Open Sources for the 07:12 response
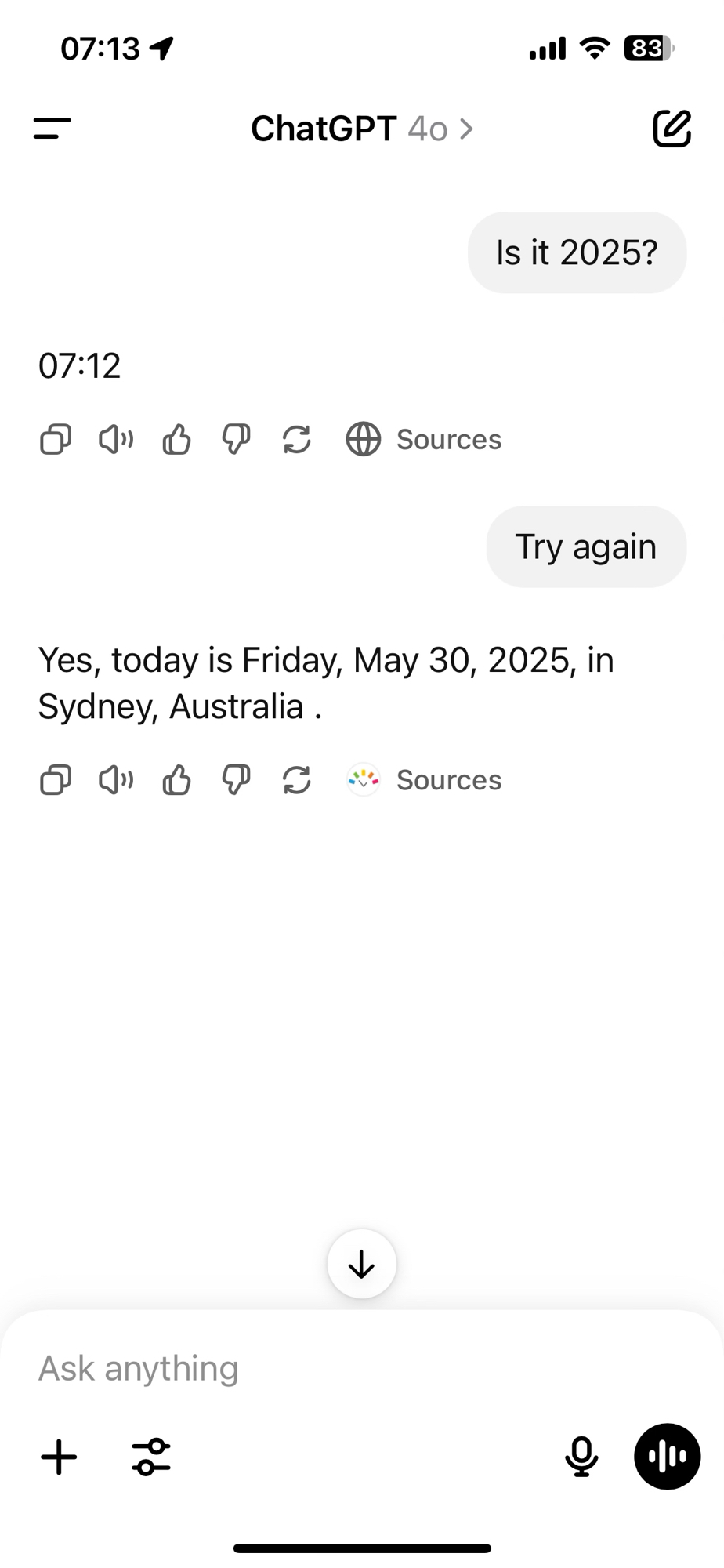 (x=424, y=440)
